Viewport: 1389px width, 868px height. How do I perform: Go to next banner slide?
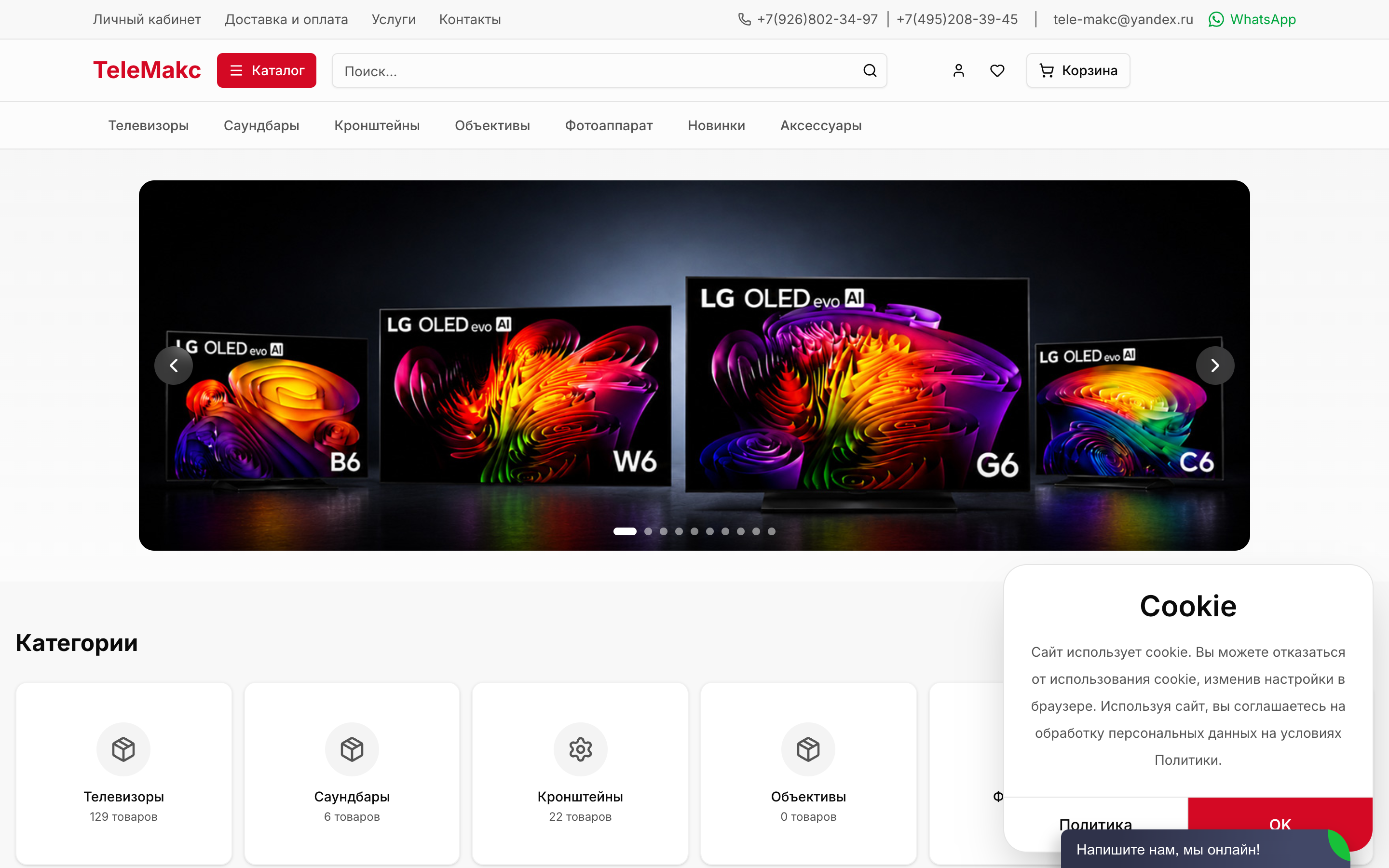pos(1215,366)
